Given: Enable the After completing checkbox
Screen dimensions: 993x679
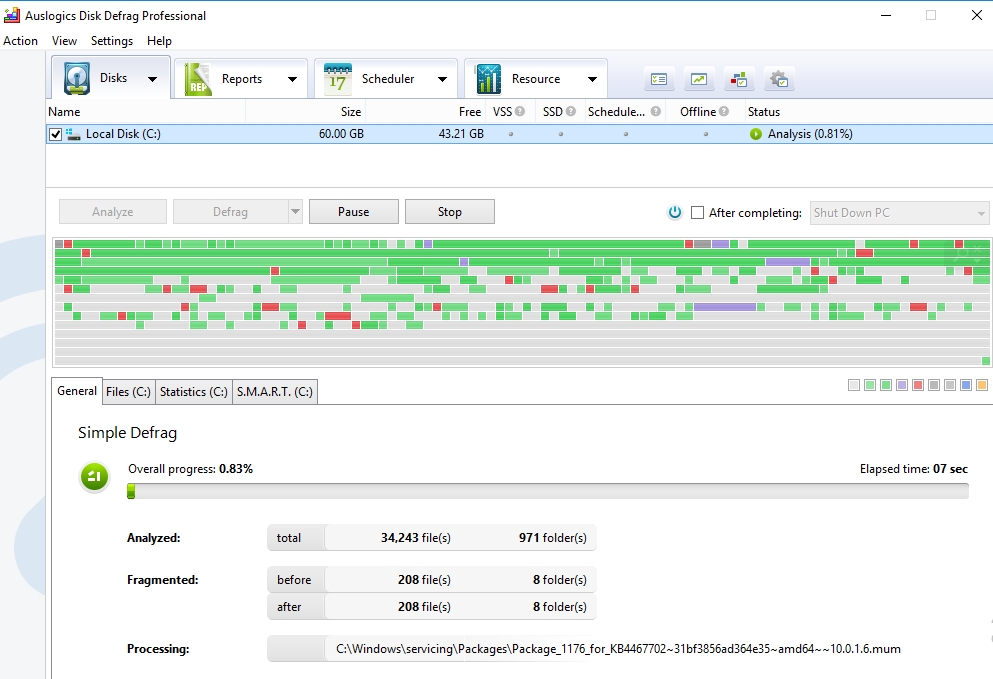Looking at the screenshot, I should [x=697, y=213].
